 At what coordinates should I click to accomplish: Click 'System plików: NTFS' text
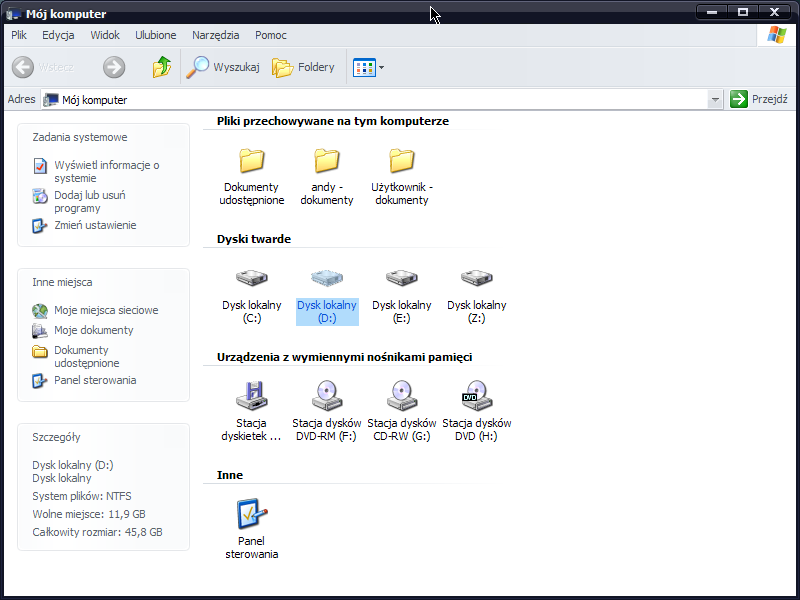(82, 496)
